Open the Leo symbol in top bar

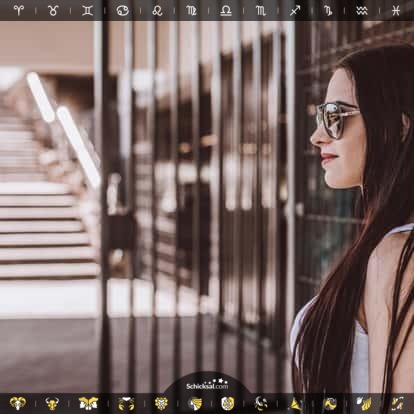pos(157,10)
